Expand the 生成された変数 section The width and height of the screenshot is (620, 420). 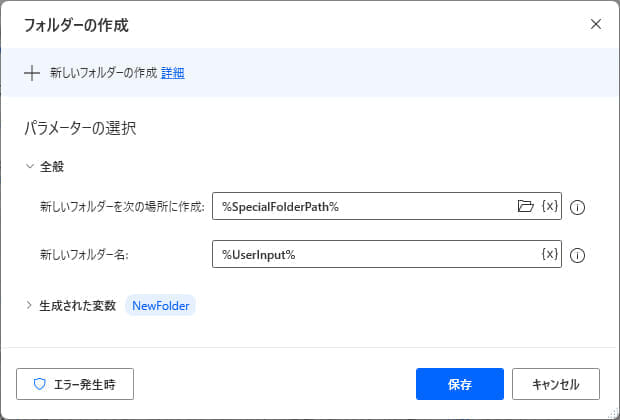[x=29, y=305]
